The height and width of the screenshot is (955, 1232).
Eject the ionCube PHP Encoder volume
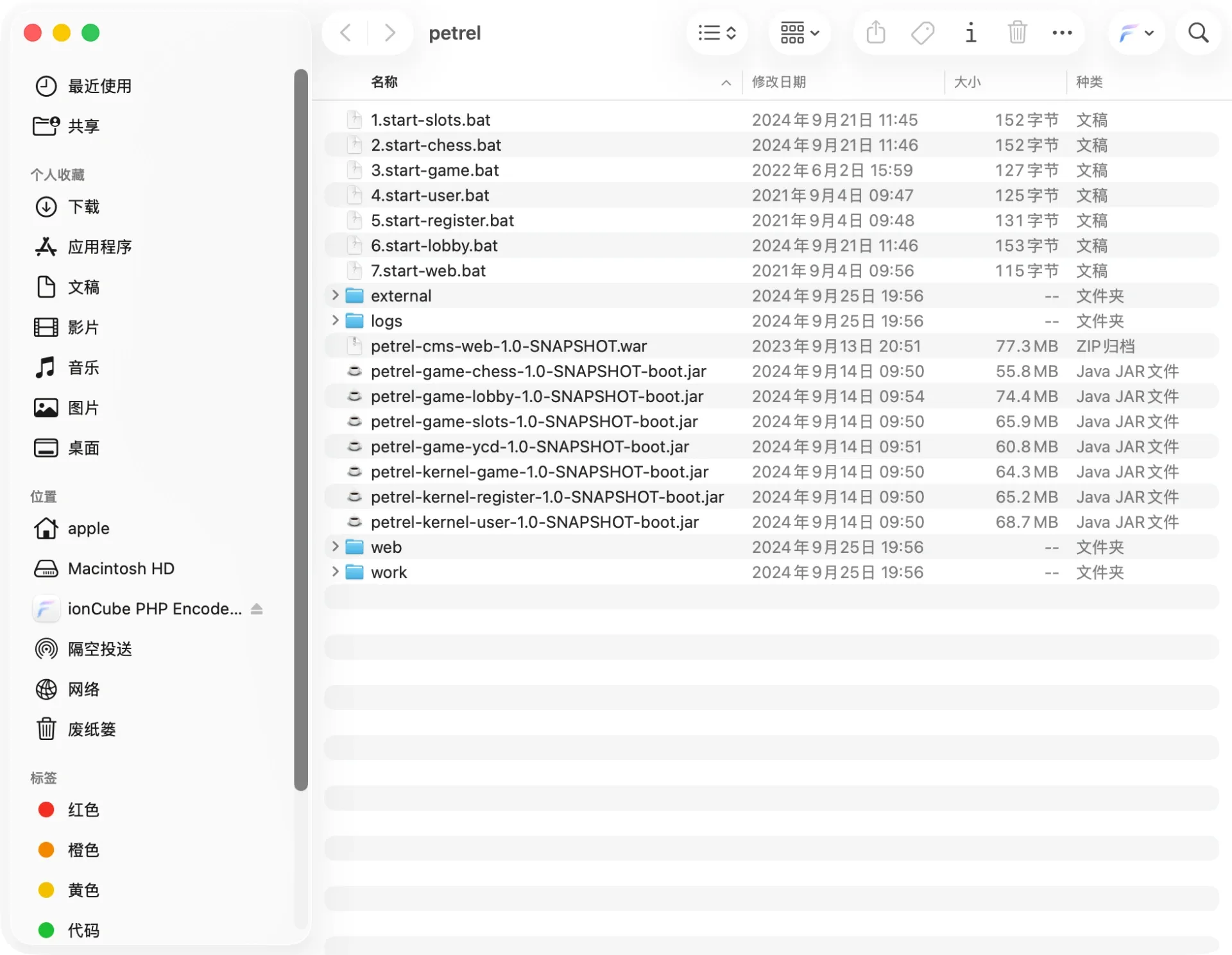coord(257,609)
